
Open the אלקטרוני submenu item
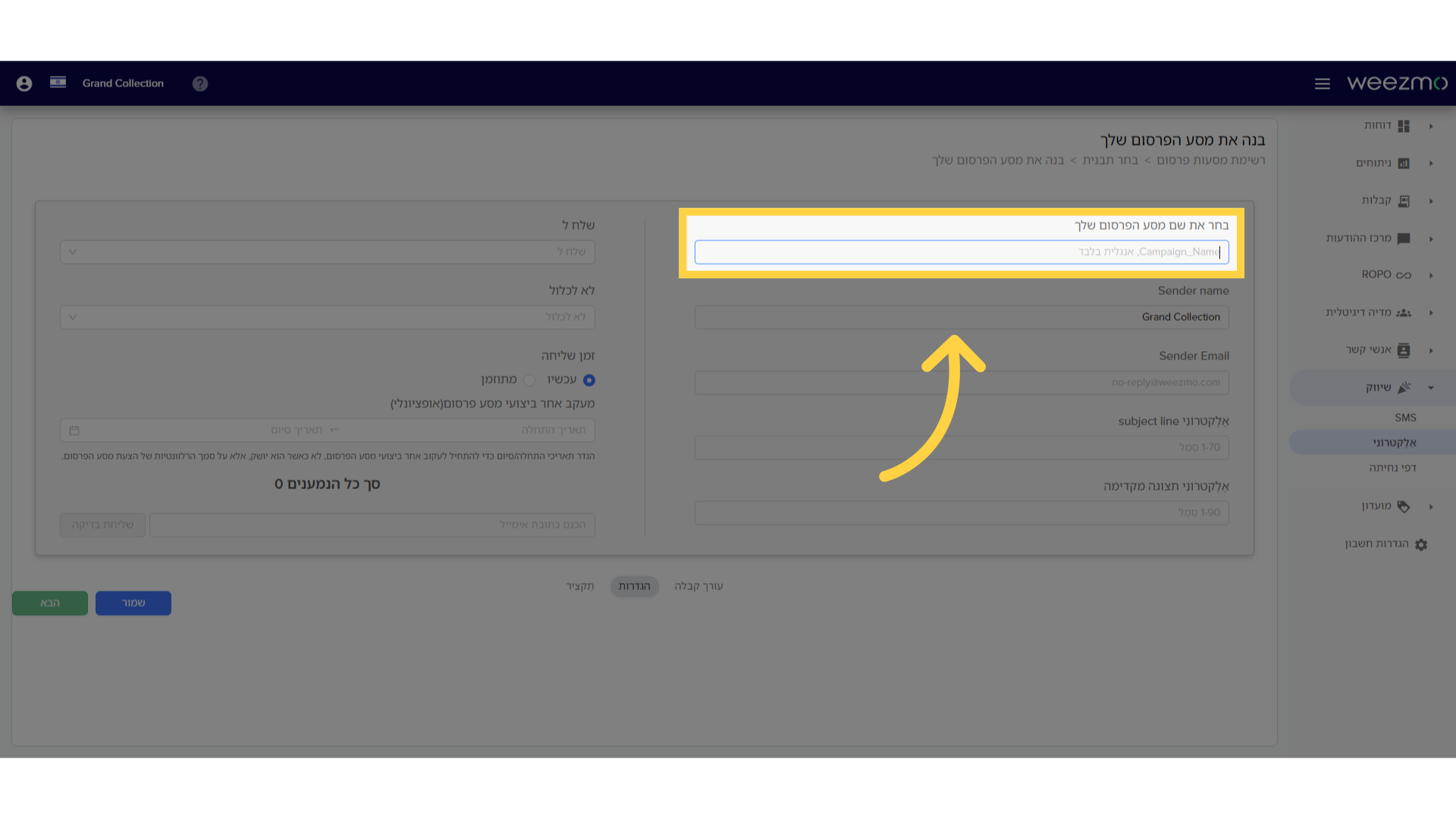1394,443
